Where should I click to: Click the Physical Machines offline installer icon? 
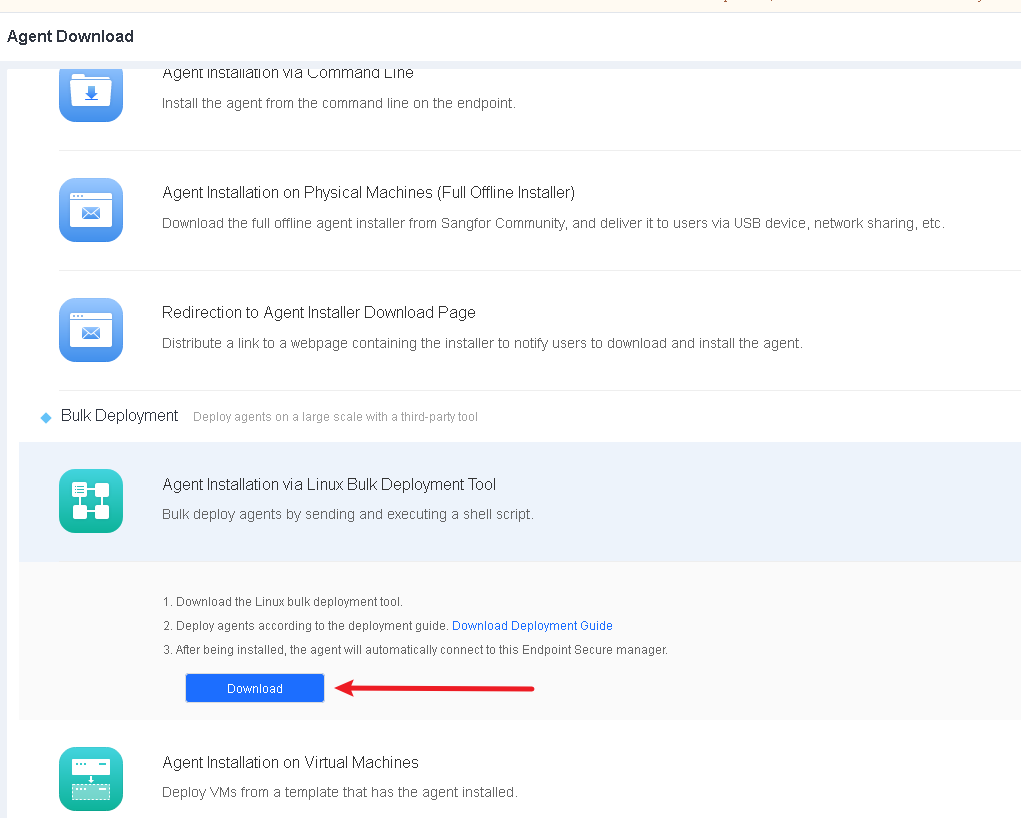tap(91, 210)
